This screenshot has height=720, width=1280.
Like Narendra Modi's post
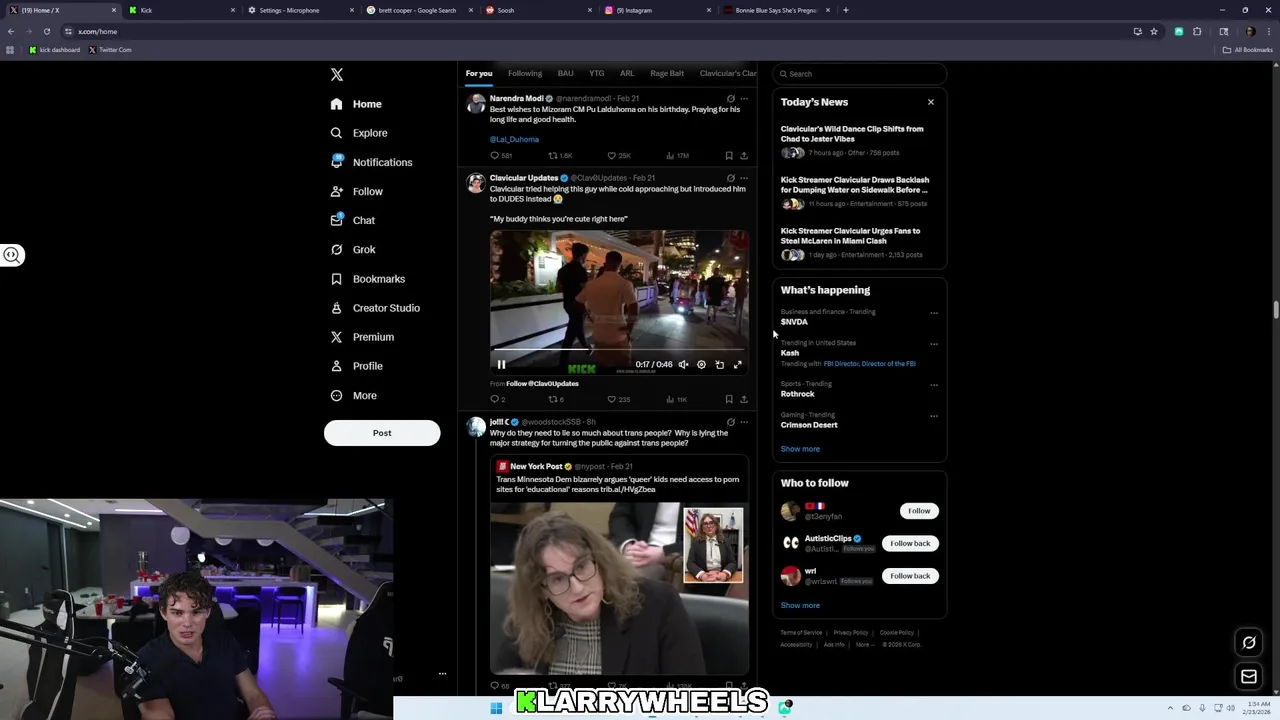click(x=619, y=156)
